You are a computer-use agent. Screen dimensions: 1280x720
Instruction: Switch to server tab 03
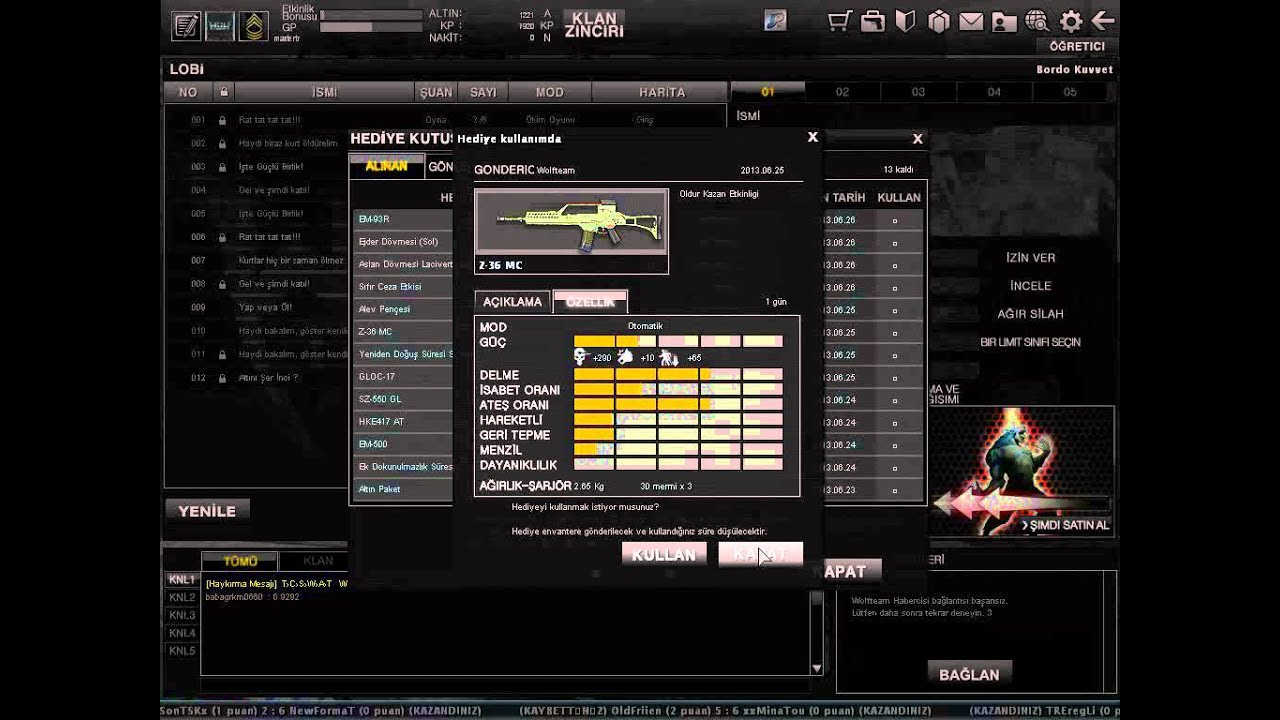(918, 92)
